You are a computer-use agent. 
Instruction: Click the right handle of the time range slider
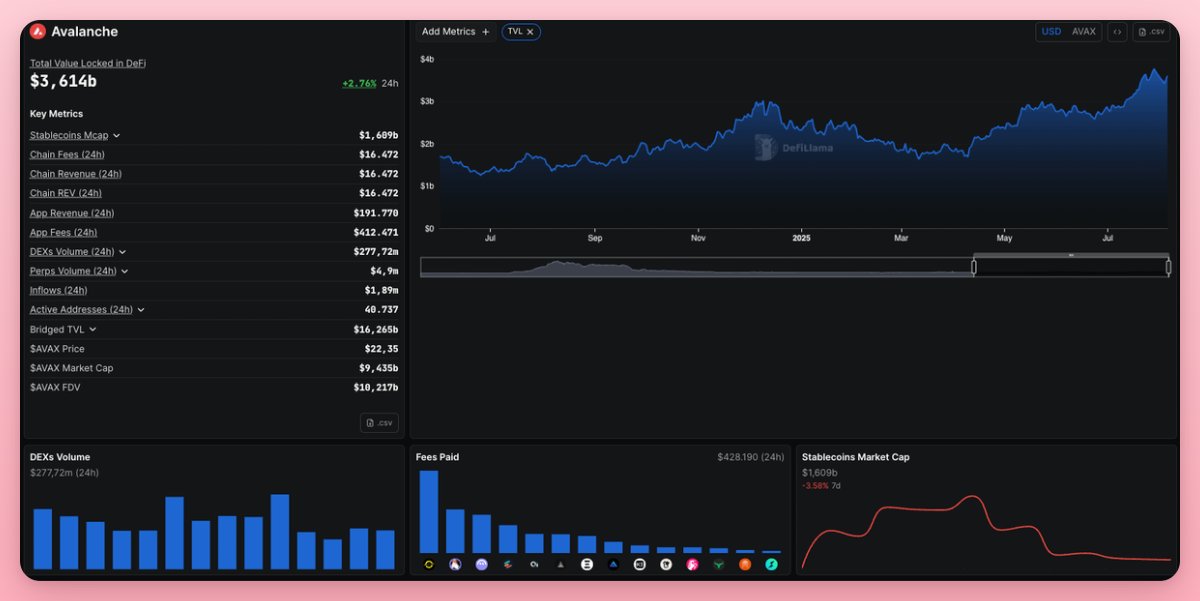coord(1168,267)
